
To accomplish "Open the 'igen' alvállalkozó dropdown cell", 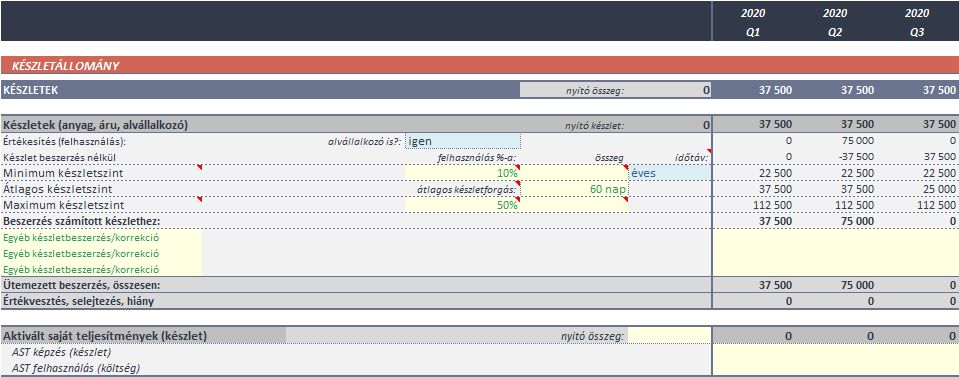I will pyautogui.click(x=463, y=141).
